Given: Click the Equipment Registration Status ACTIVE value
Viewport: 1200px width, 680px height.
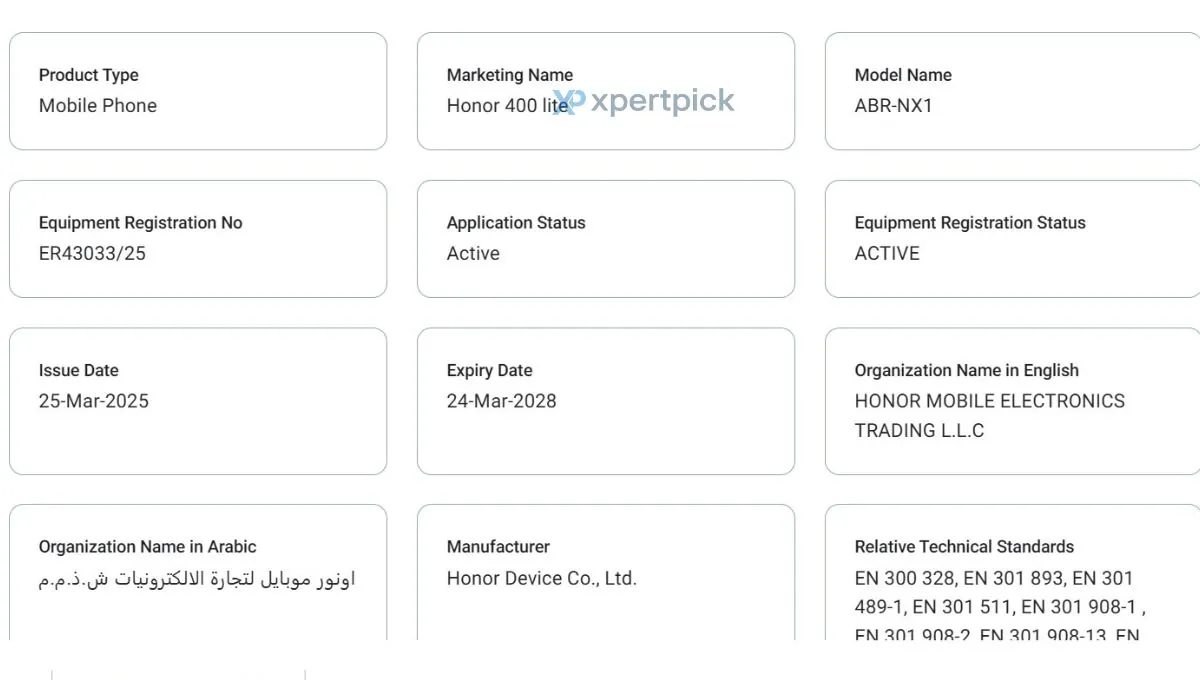Looking at the screenshot, I should (887, 254).
